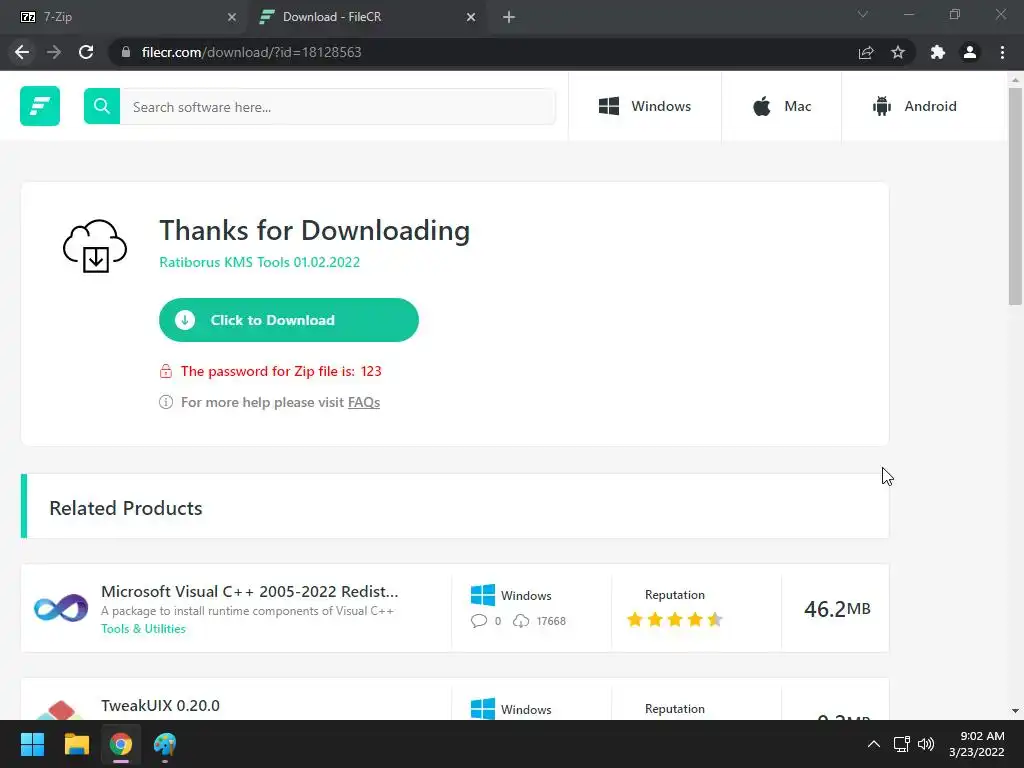Click Windows logo on Visual C++ row

point(483,595)
